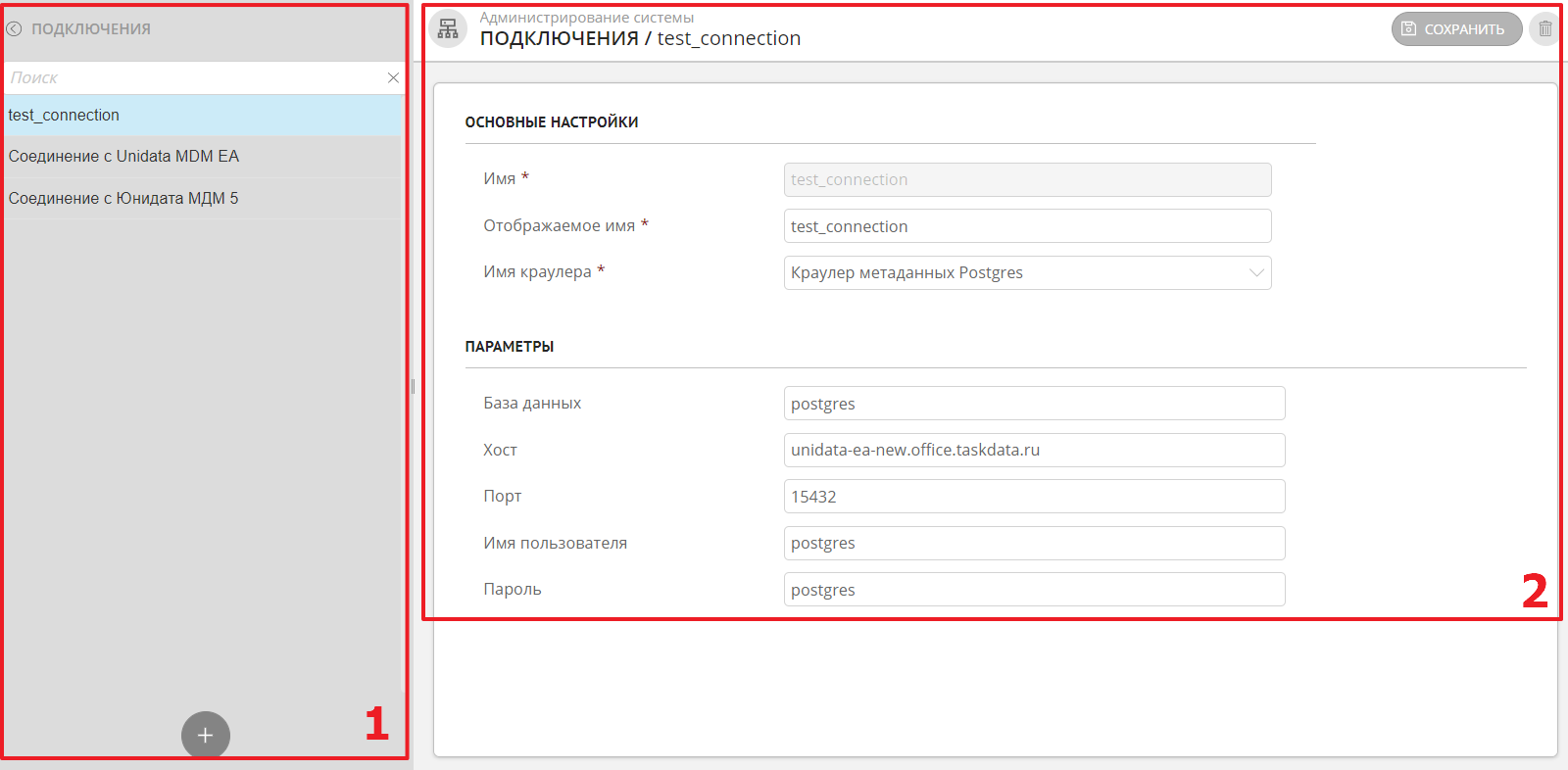Click the Порт input field
This screenshot has width=1568, height=770.
[1034, 497]
